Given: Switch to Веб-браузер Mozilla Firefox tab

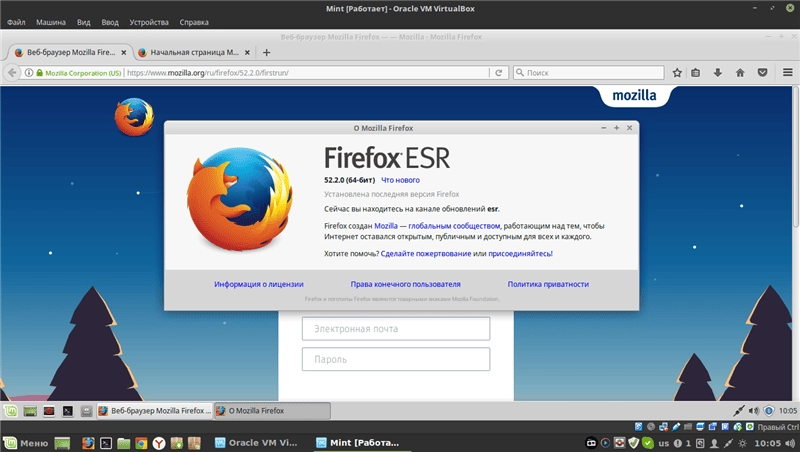Looking at the screenshot, I should (70, 52).
